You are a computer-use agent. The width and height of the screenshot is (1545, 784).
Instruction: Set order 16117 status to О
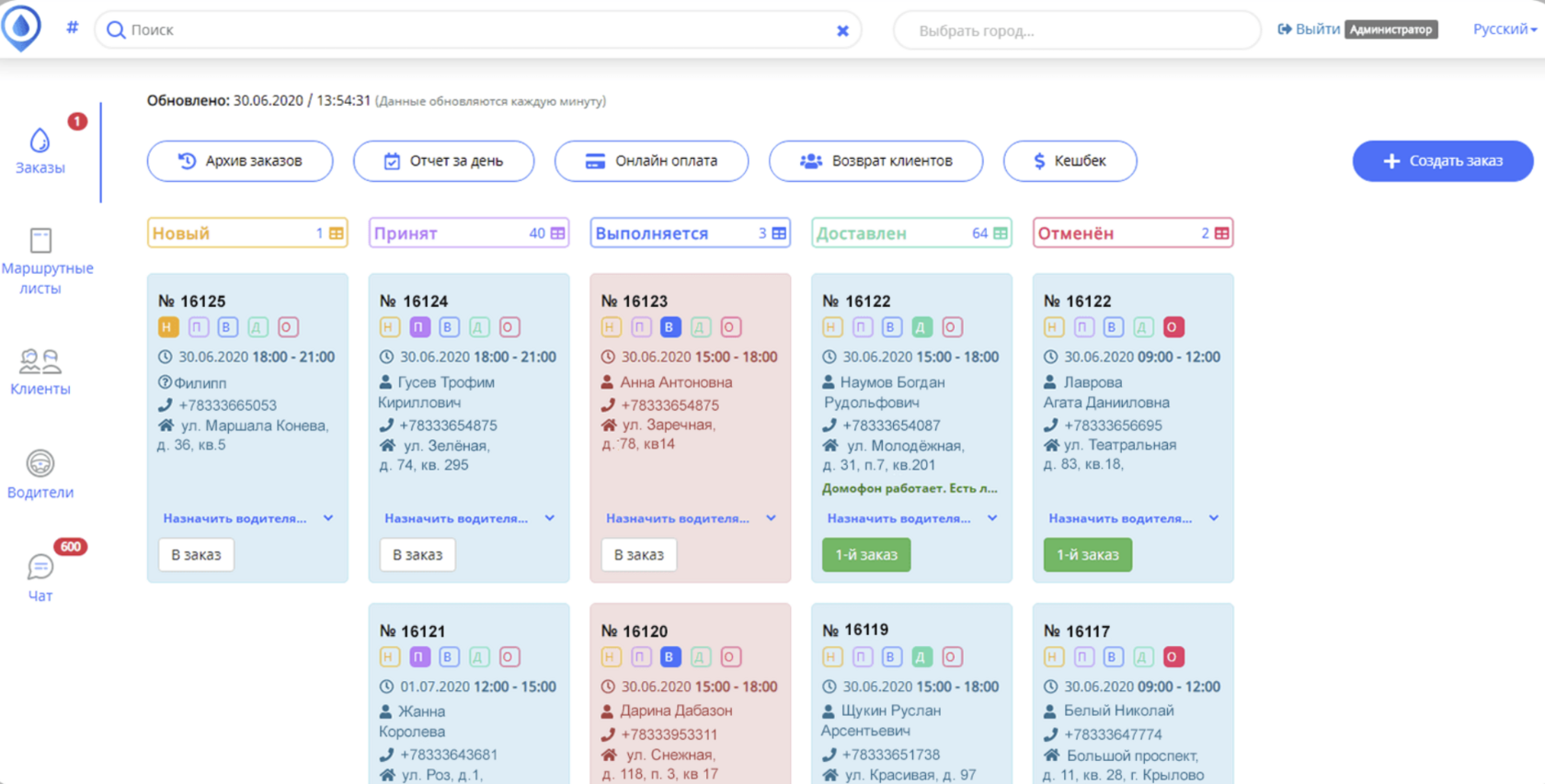[1173, 657]
